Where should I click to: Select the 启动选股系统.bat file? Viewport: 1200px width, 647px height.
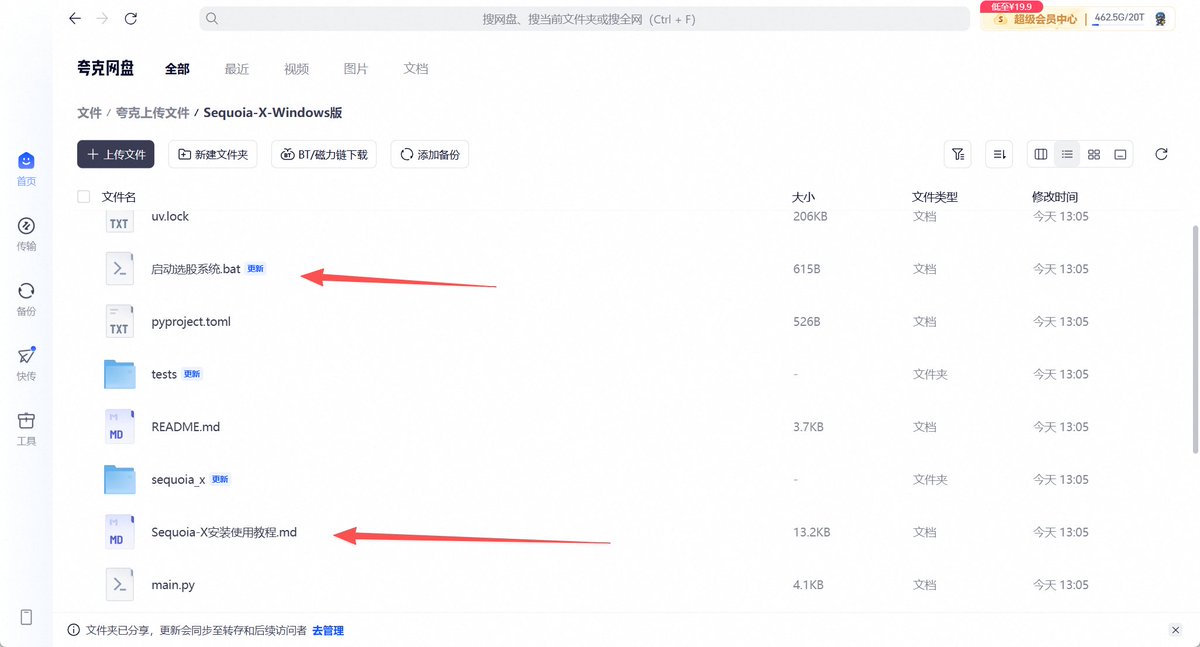point(195,269)
